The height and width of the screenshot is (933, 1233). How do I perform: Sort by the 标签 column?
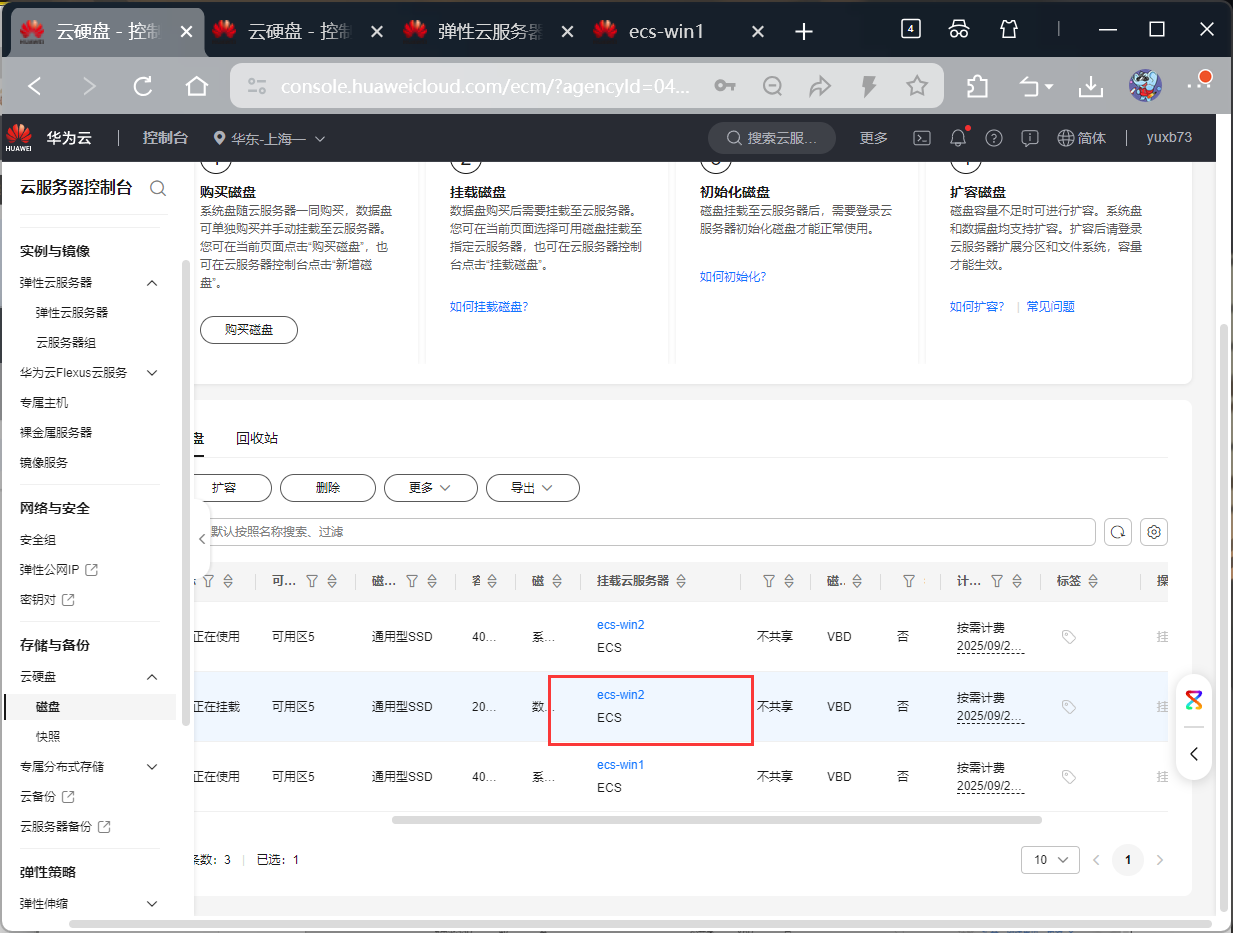(1093, 581)
